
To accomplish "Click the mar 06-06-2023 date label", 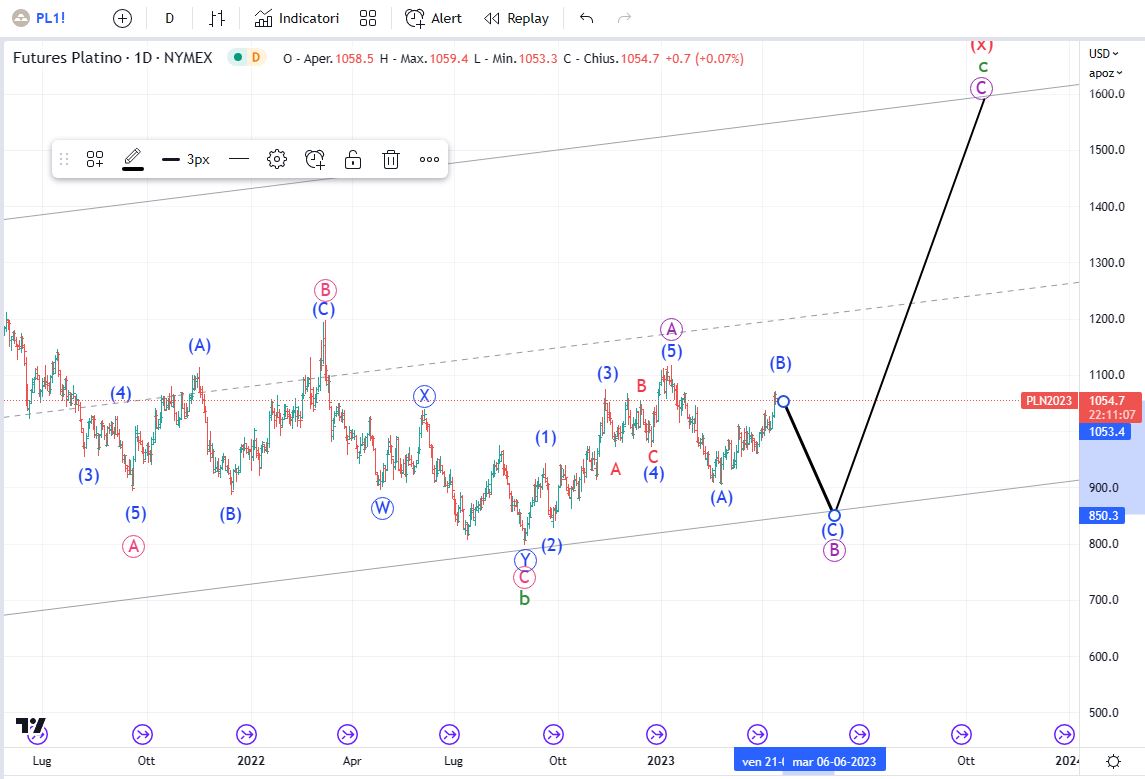I will click(834, 761).
